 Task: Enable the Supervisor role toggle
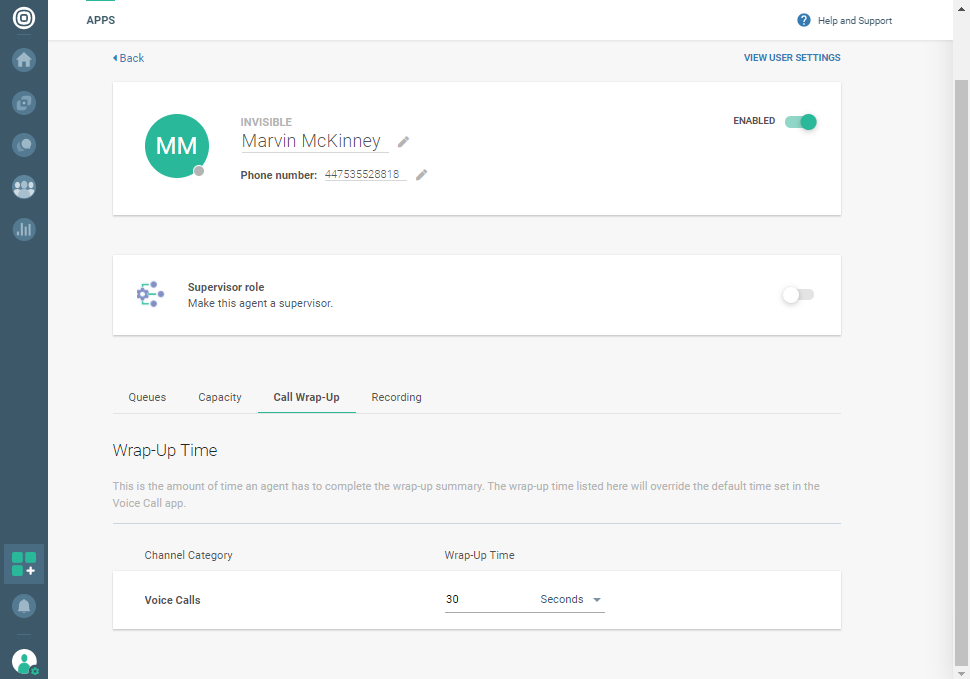(798, 295)
